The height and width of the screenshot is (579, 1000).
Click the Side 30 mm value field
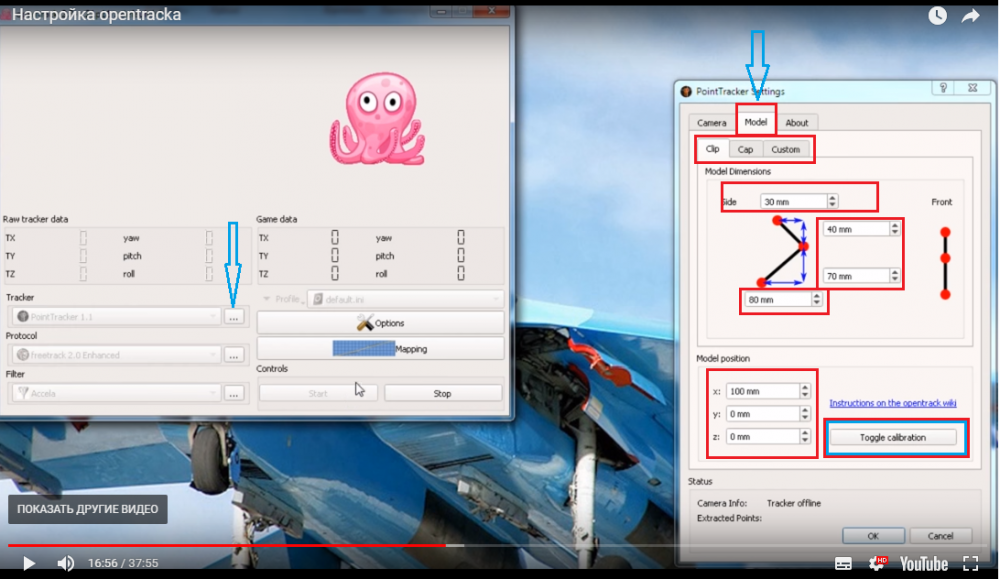[x=792, y=202]
